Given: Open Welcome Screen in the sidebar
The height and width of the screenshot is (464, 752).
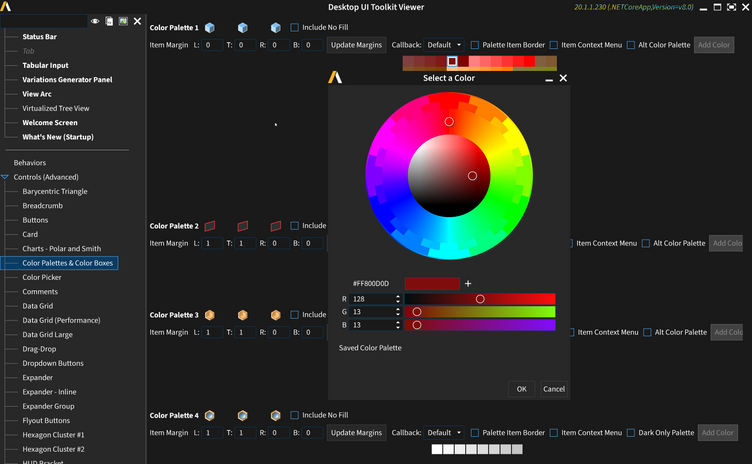Looking at the screenshot, I should [x=50, y=123].
